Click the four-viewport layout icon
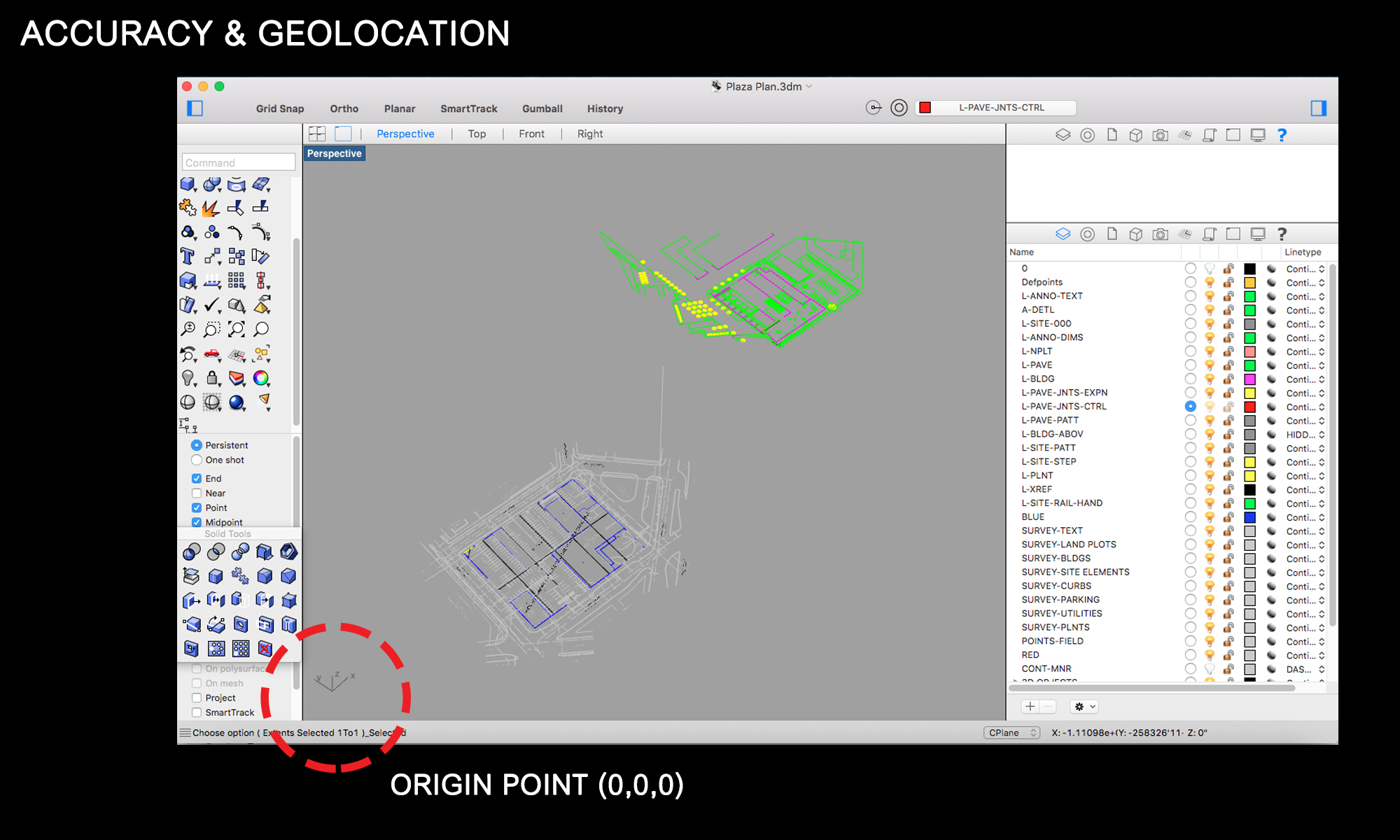Screen dimensions: 1400x840 pyautogui.click(x=317, y=134)
